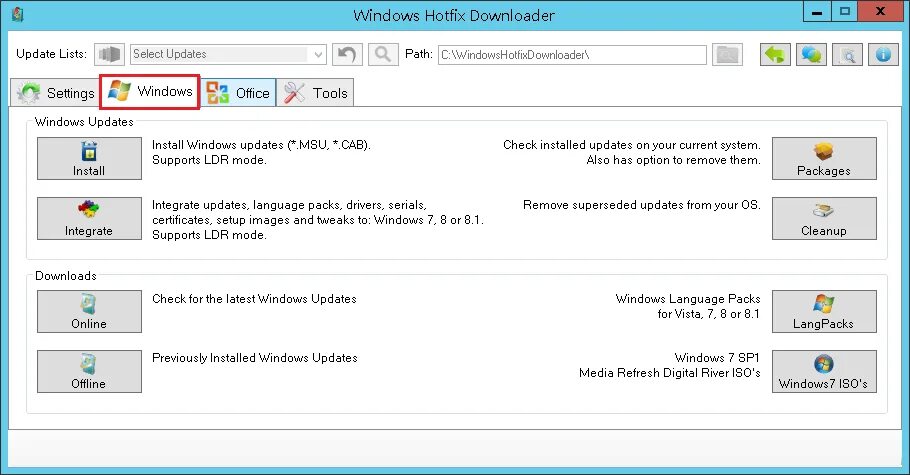This screenshot has width=910, height=475.
Task: Minimize the Windows Hotfix Downloader window
Action: pos(817,12)
